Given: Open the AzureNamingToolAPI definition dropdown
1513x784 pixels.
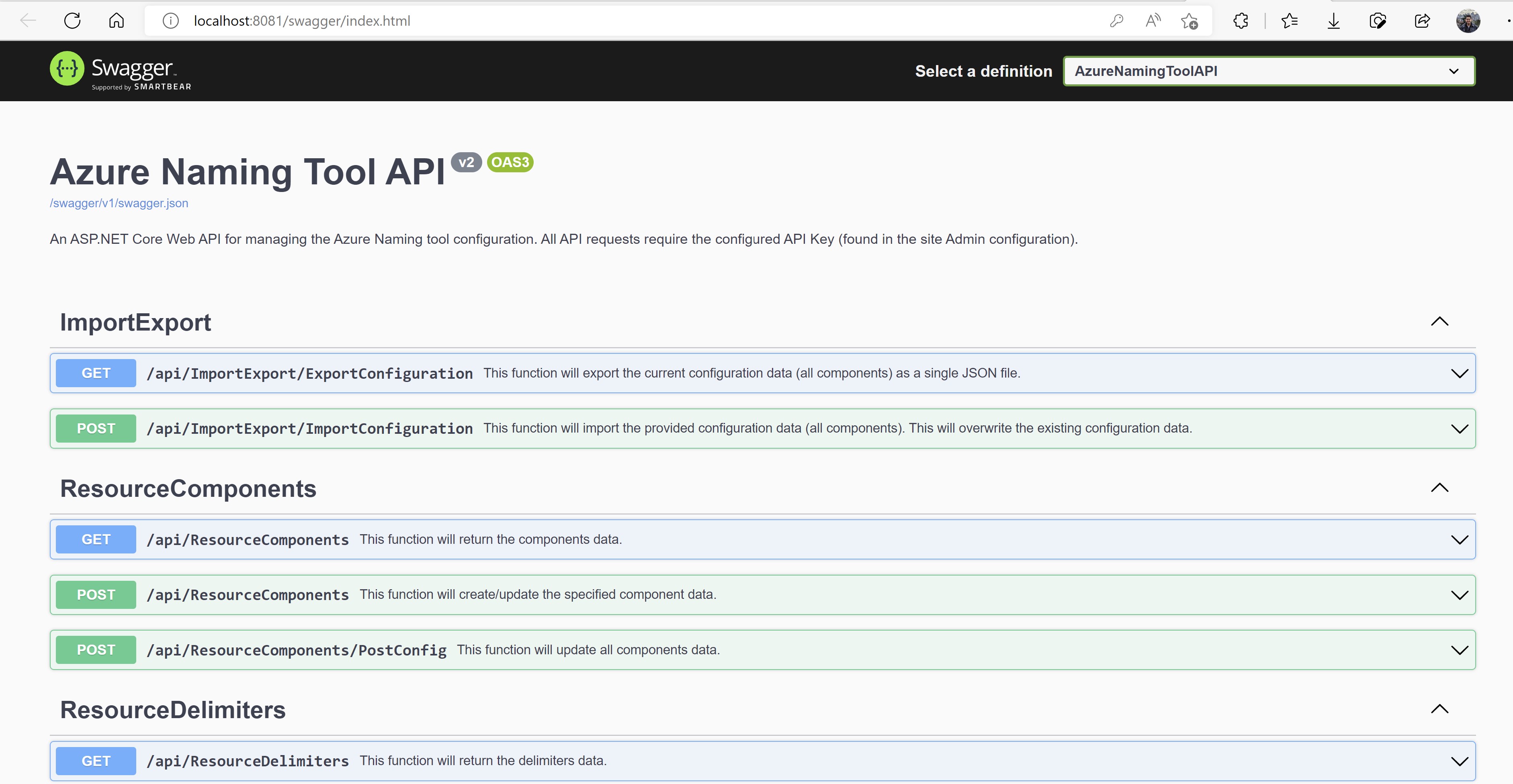Looking at the screenshot, I should (1269, 71).
